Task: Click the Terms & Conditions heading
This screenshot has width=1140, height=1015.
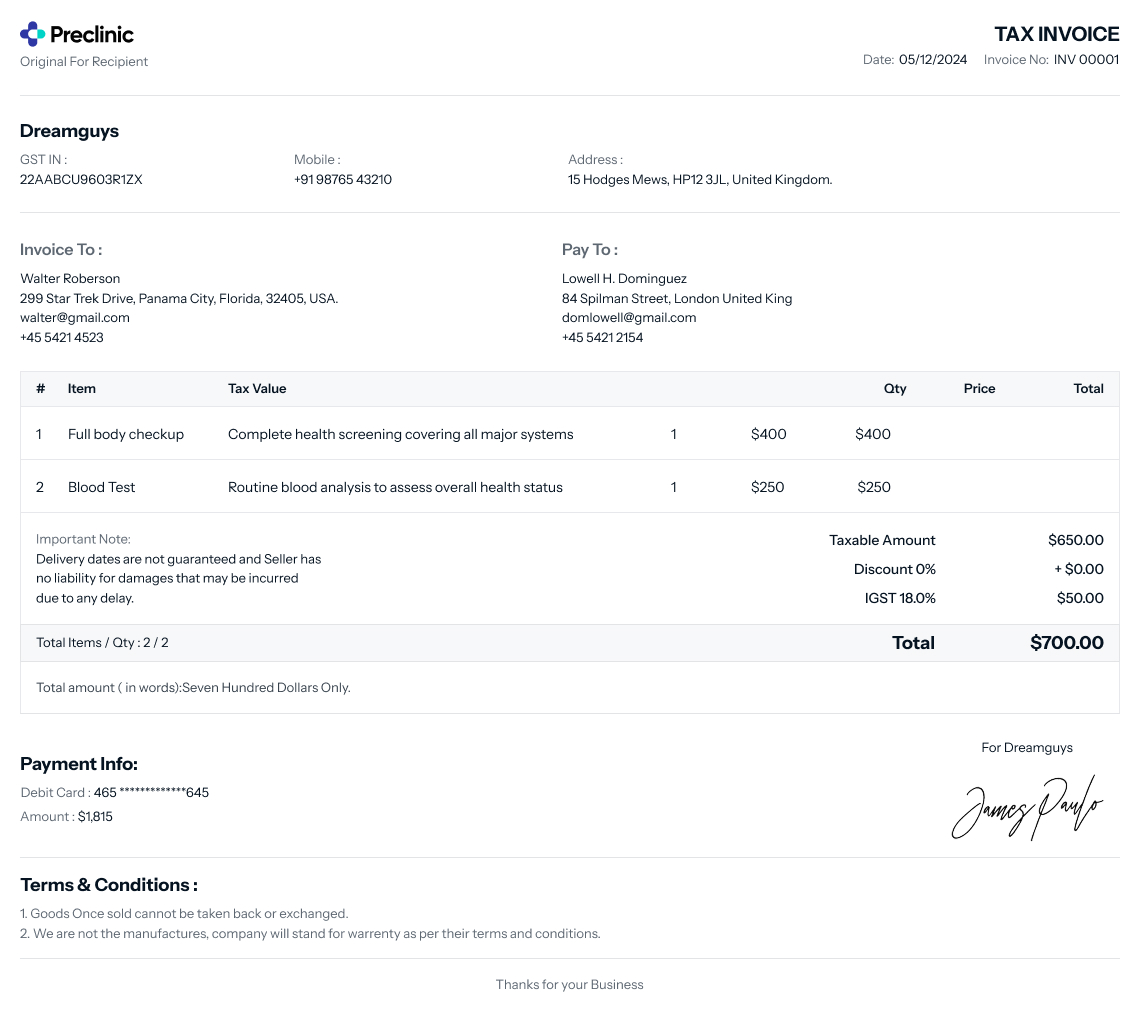Action: point(109,885)
